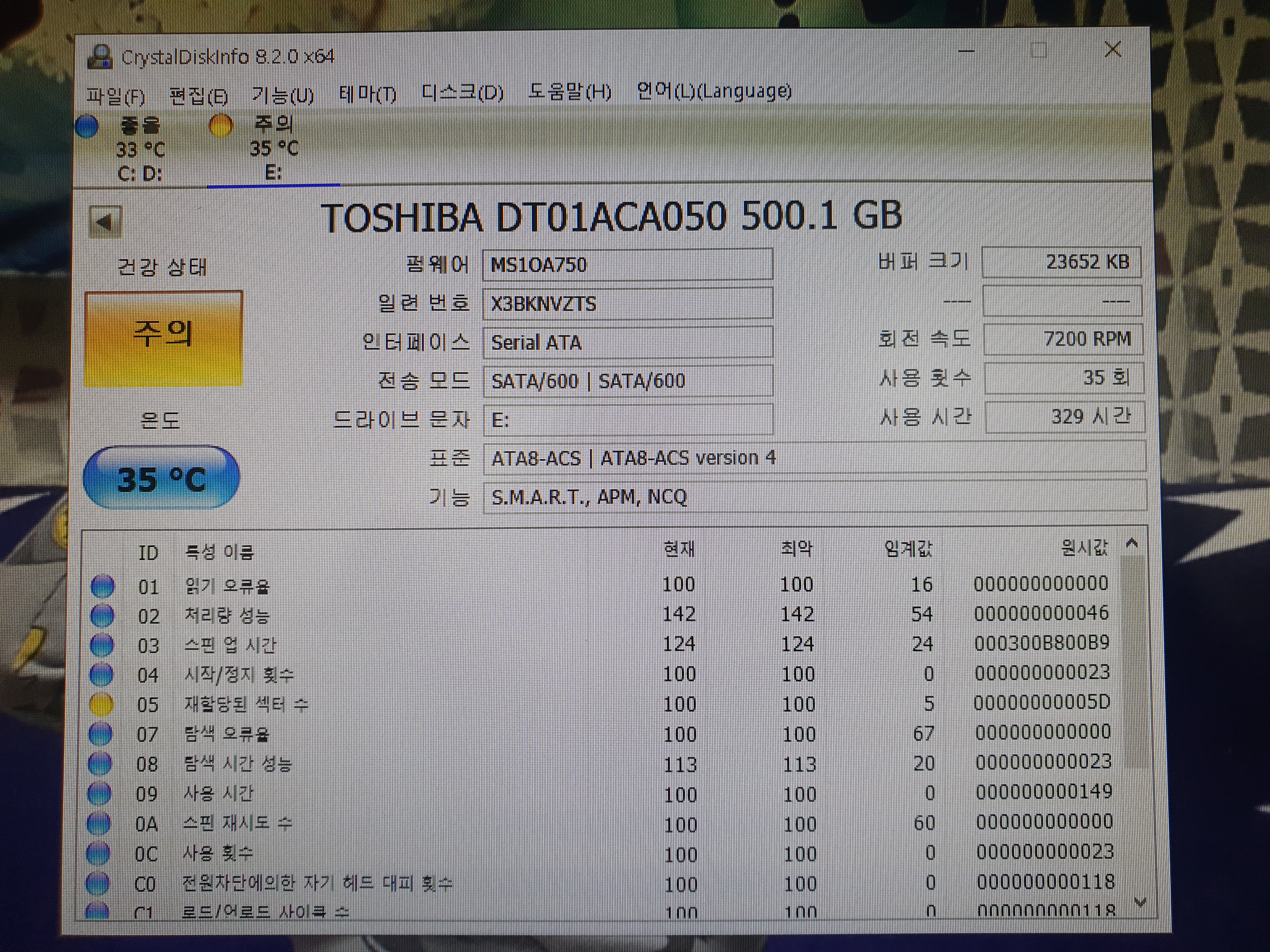Click raw value 00000000005D
The width and height of the screenshot is (1270, 952).
tap(1042, 702)
